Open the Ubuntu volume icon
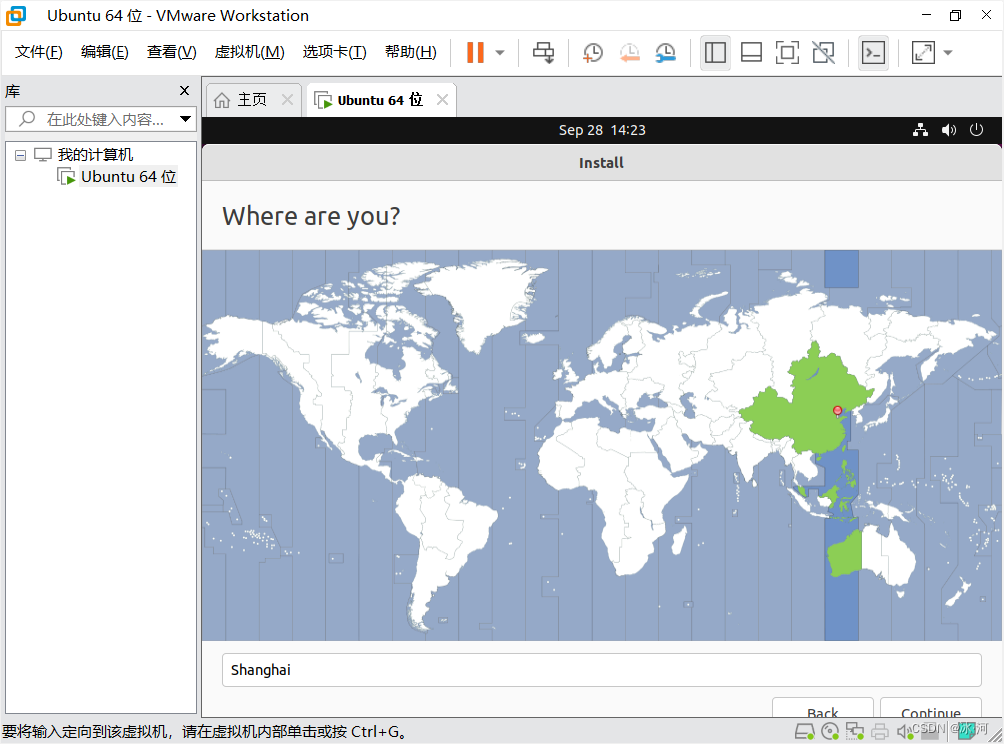The height and width of the screenshot is (744, 1004). point(949,130)
